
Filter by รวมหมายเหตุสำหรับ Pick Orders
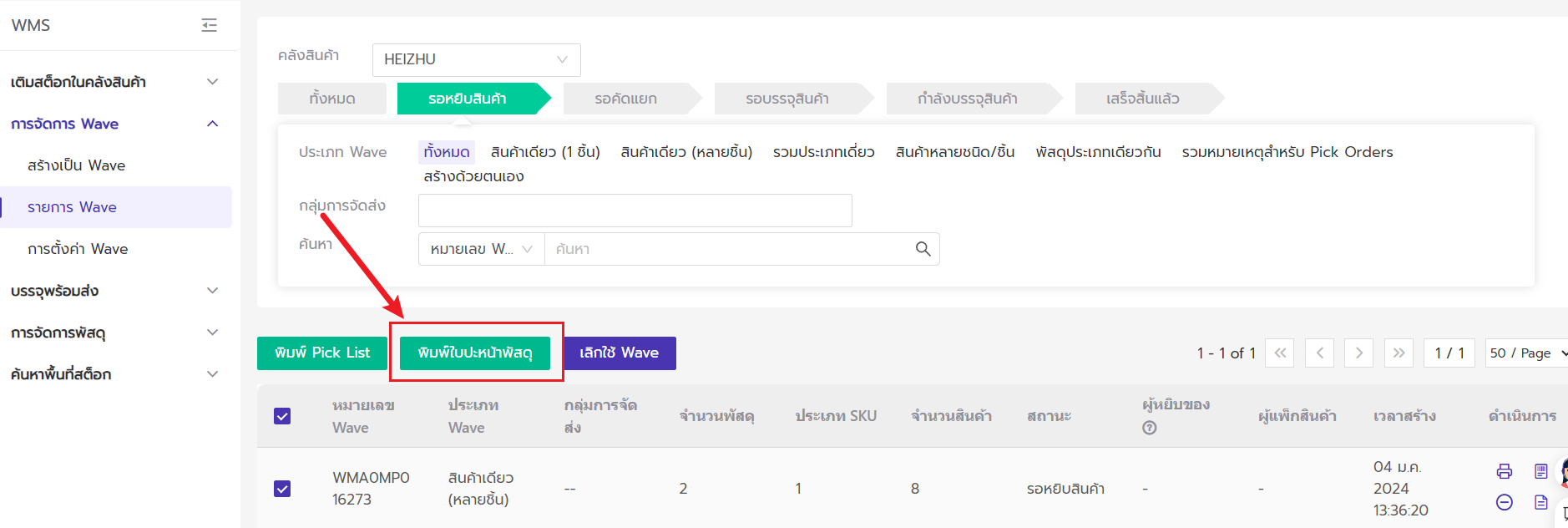click(x=1287, y=152)
